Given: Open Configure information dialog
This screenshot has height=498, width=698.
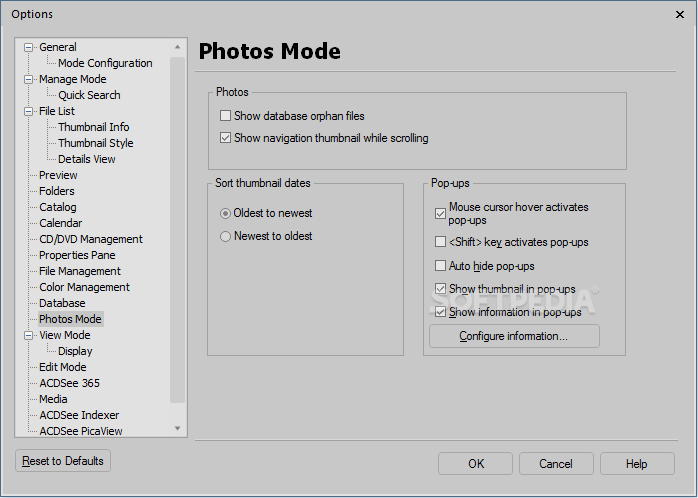Looking at the screenshot, I should [x=514, y=336].
